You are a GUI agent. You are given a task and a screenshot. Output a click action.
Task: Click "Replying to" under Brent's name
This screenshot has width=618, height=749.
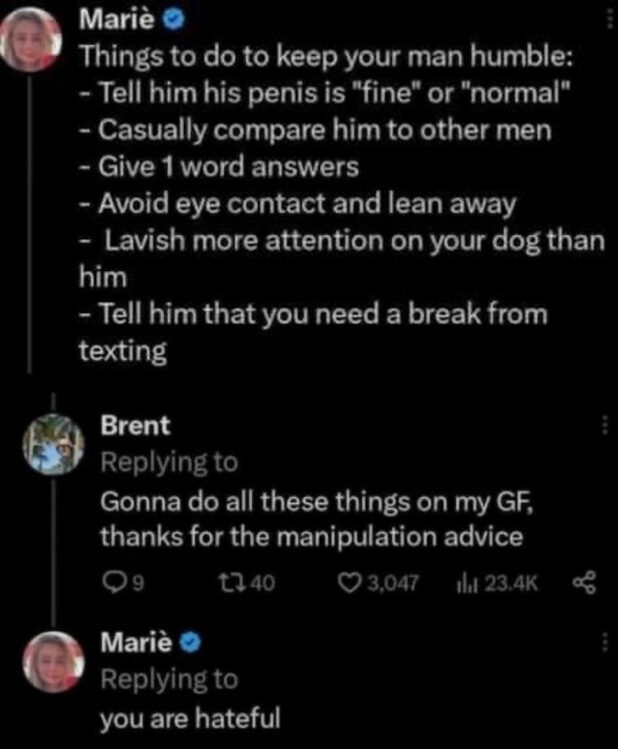[169, 462]
